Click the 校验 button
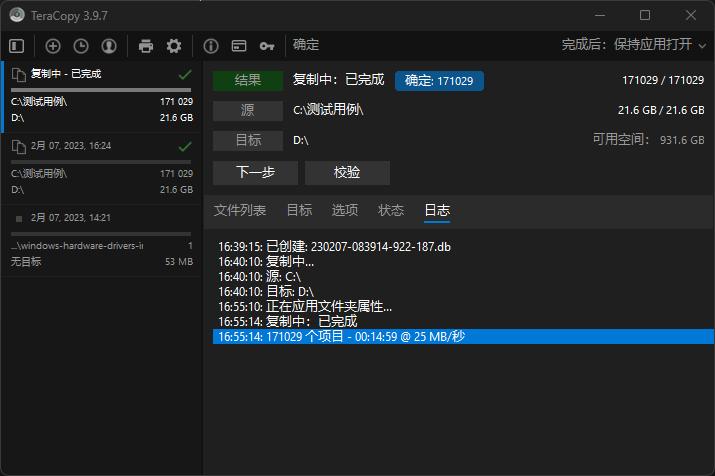This screenshot has width=715, height=476. point(347,172)
